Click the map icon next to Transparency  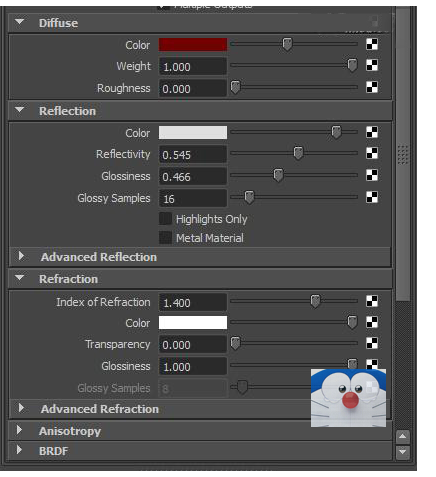click(372, 343)
